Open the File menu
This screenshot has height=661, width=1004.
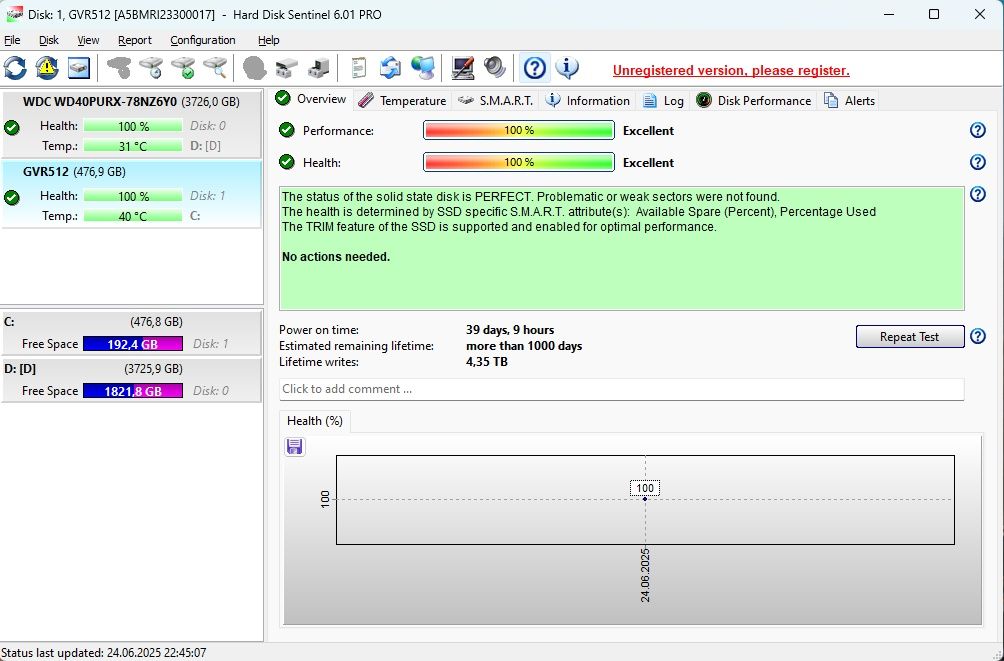[12, 40]
